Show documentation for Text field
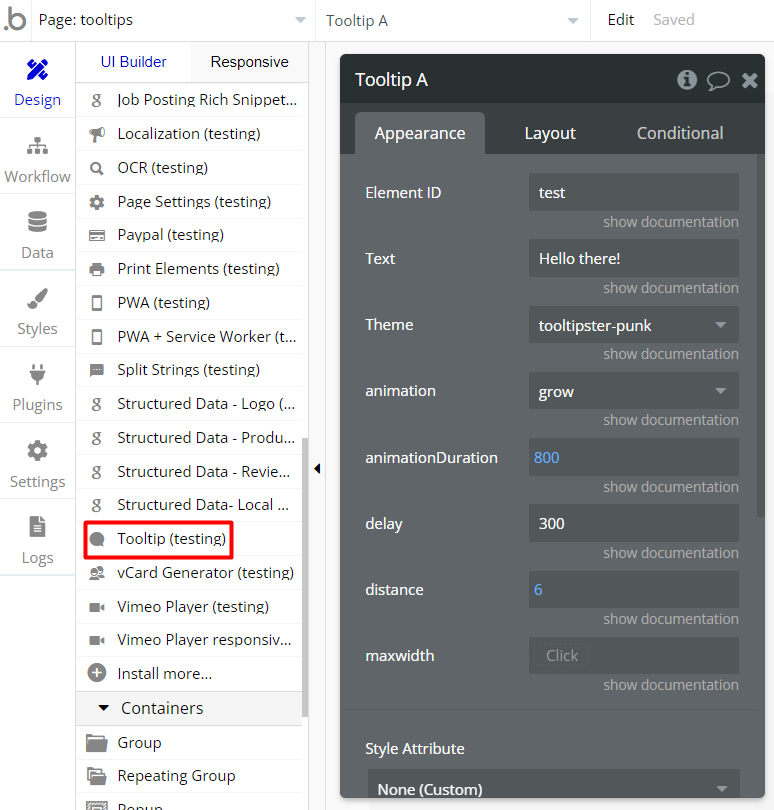The height and width of the screenshot is (810, 774). [x=671, y=288]
